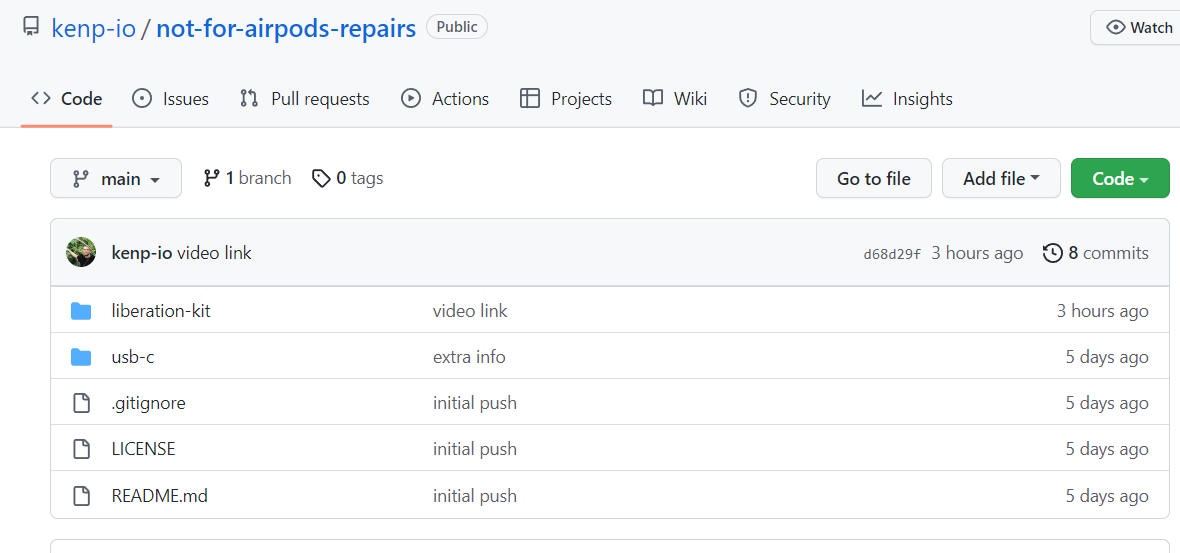This screenshot has height=553, width=1180.
Task: Click the commits history clock icon
Action: tap(1052, 253)
